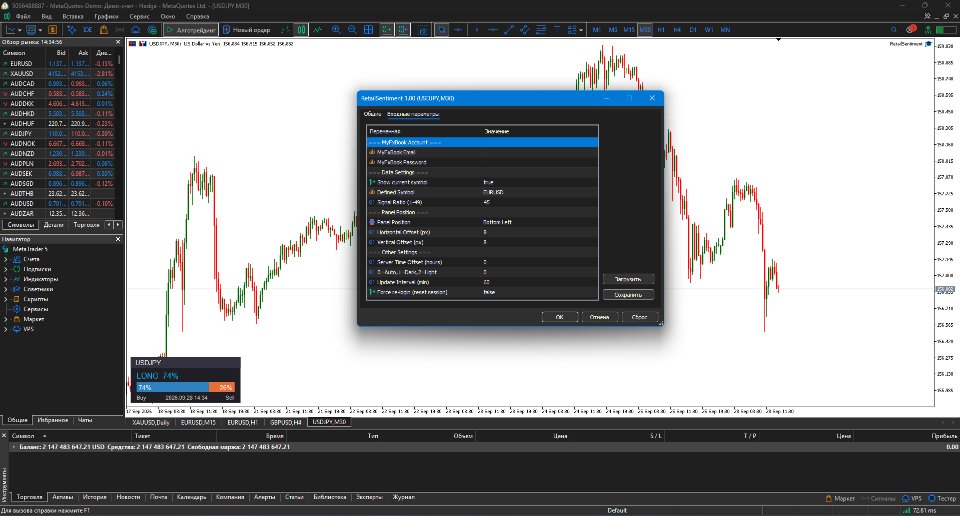The image size is (960, 516).
Task: Open the new chart toolbar icon
Action: tap(11, 29)
